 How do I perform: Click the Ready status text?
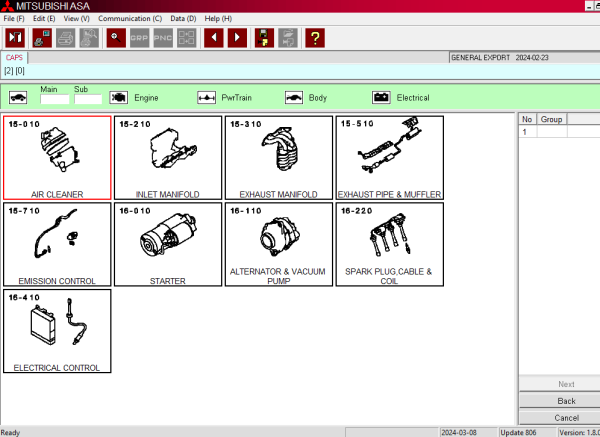click(10, 432)
